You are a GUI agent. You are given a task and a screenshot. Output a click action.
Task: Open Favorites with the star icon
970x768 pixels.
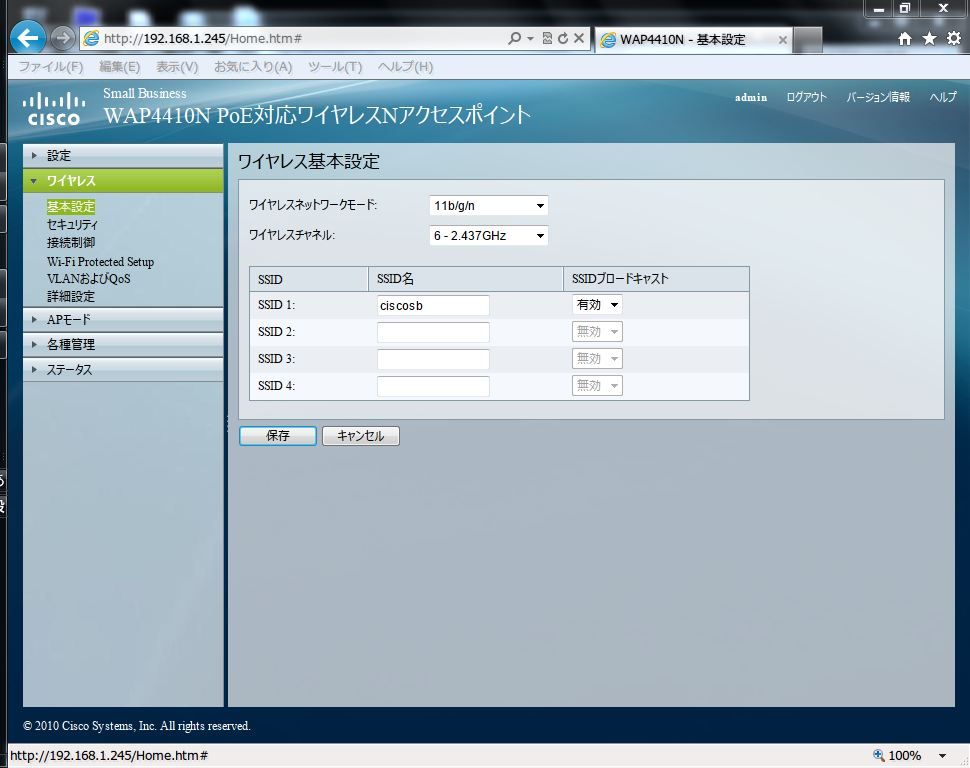[929, 39]
